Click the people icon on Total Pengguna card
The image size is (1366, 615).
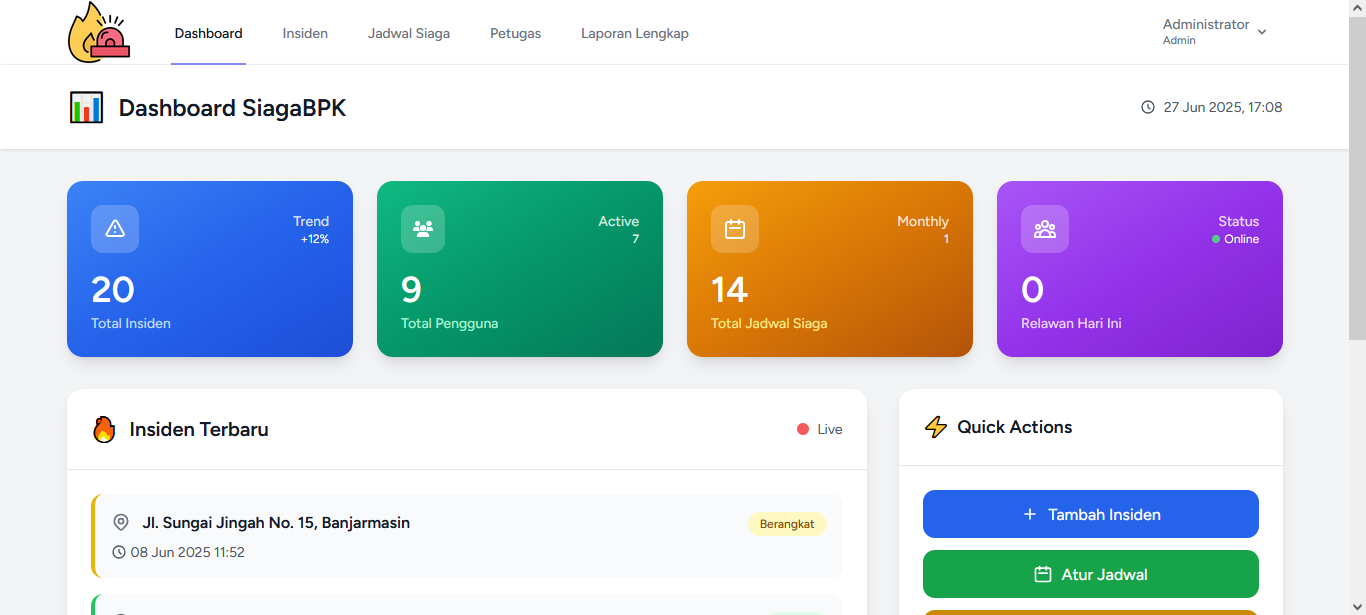423,229
